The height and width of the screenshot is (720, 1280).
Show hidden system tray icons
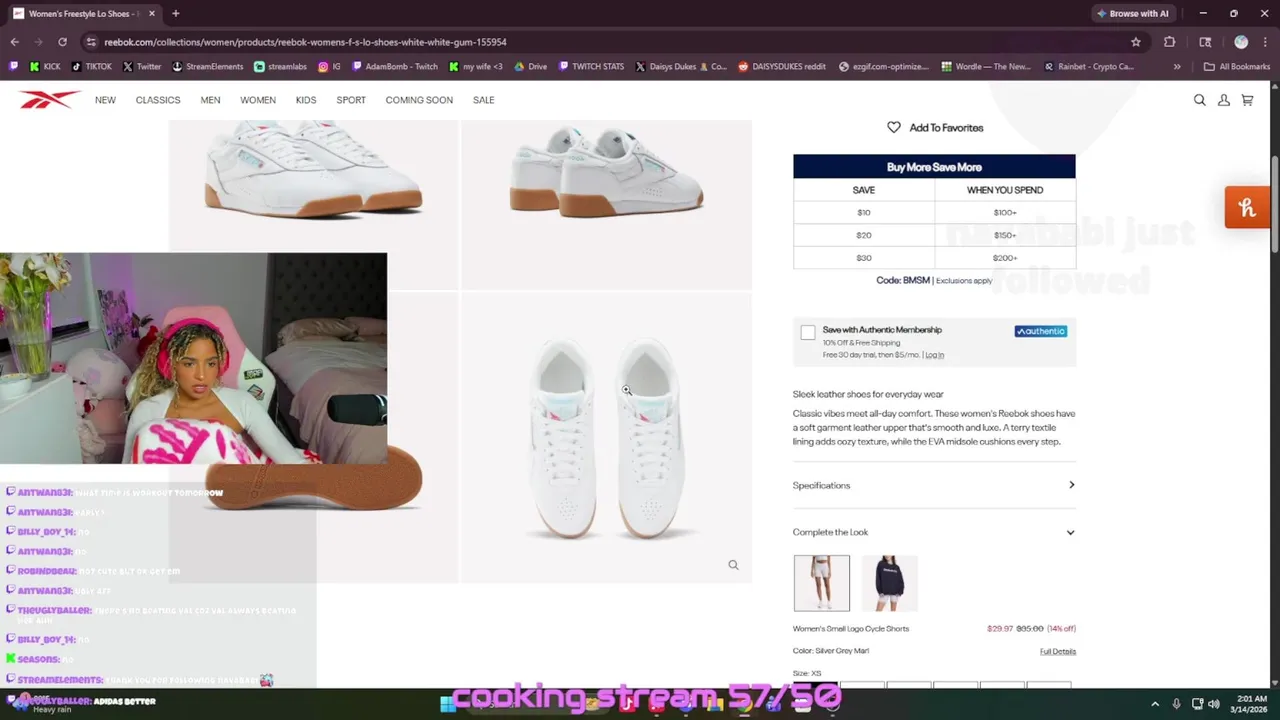1154,704
